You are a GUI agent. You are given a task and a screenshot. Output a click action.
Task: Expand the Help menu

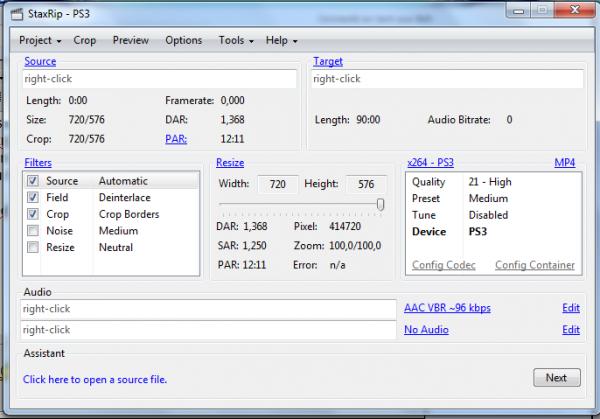coord(281,40)
